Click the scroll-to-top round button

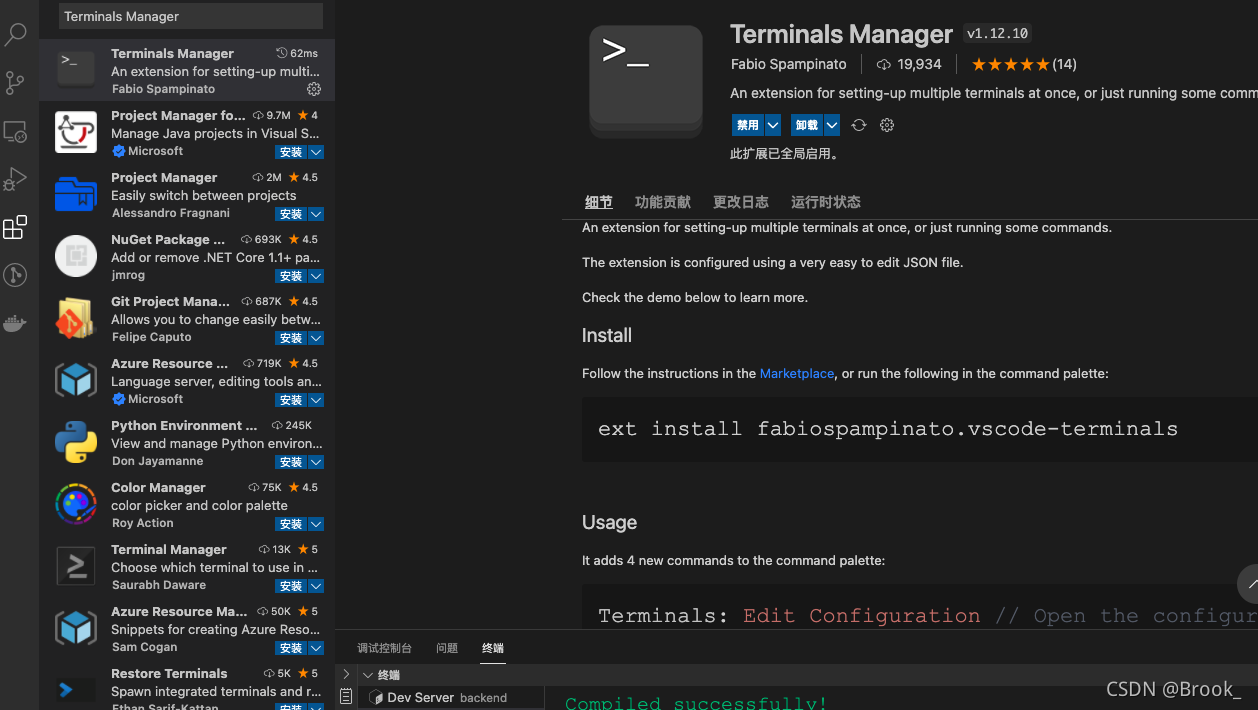pyautogui.click(x=1249, y=584)
